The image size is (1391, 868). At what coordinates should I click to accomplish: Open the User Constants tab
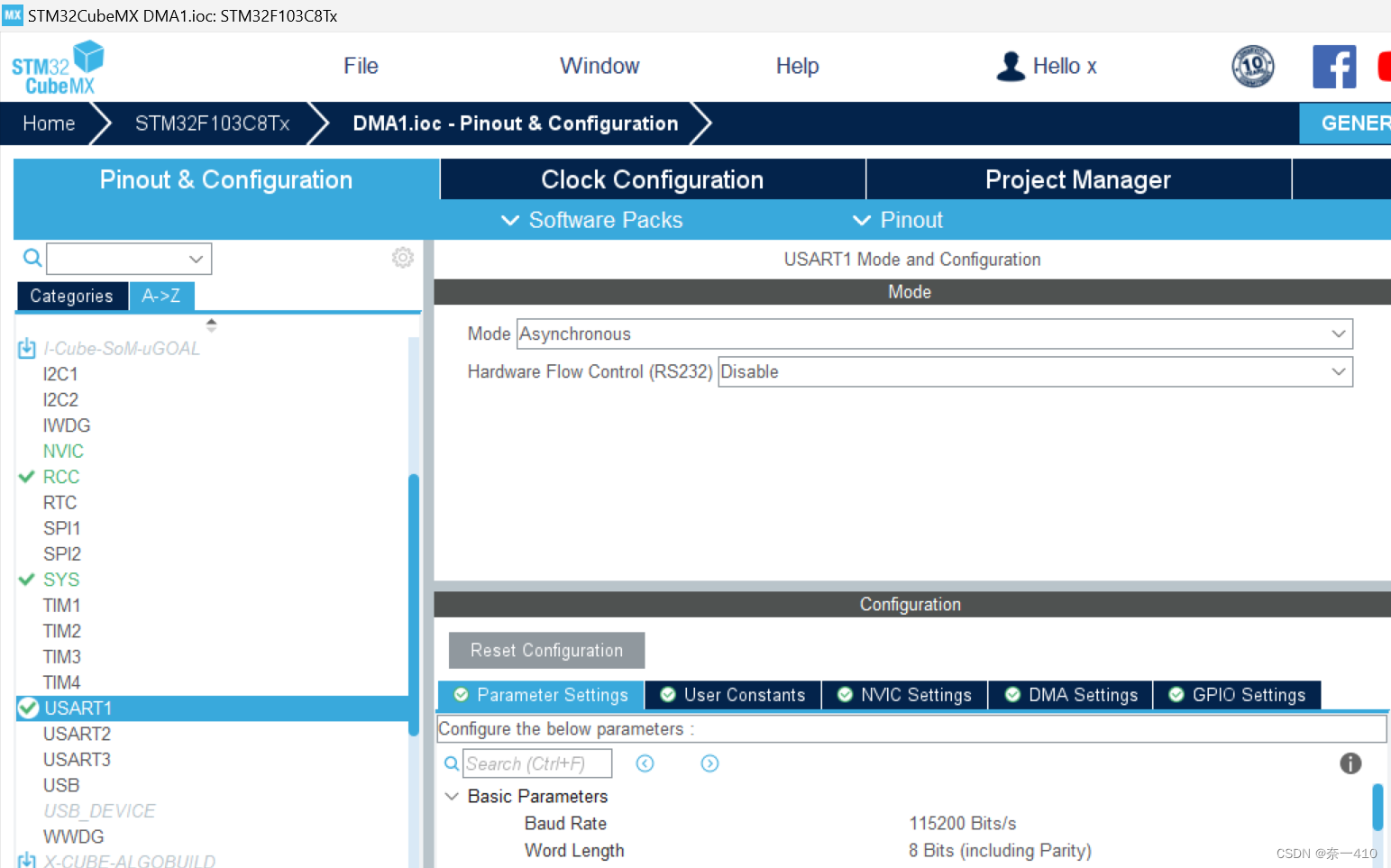point(733,695)
